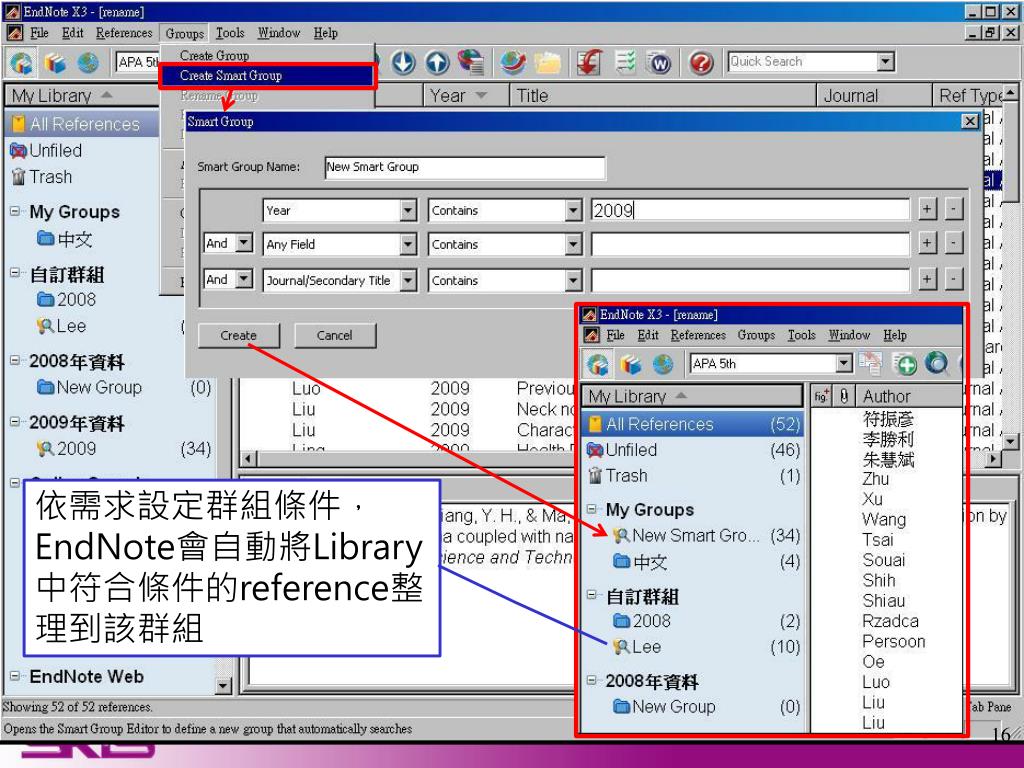Open the Tools menu in main window

click(230, 33)
